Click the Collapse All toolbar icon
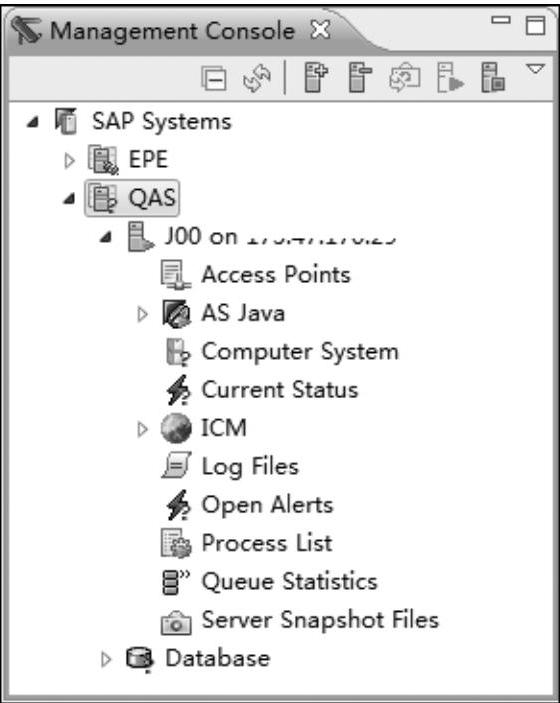 (214, 79)
